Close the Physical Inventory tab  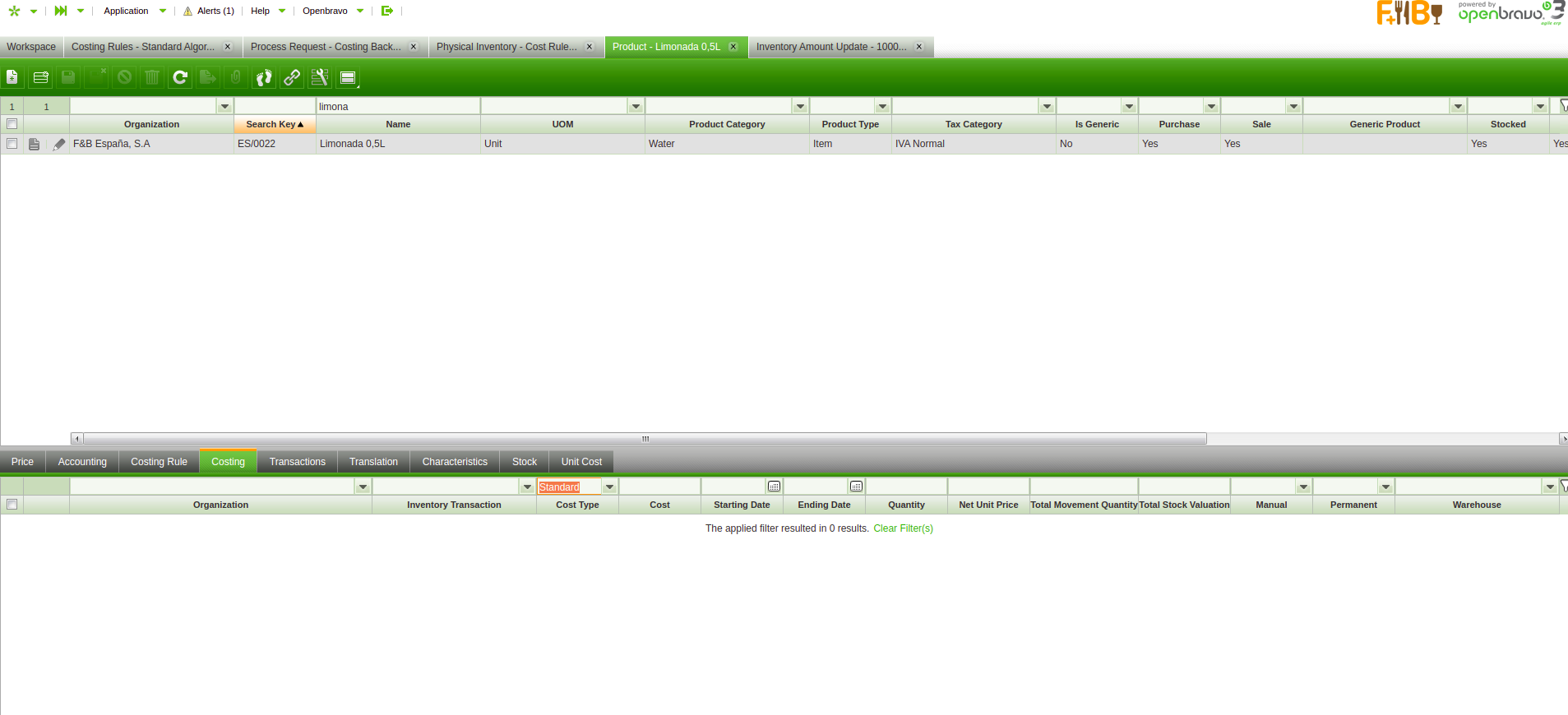590,47
